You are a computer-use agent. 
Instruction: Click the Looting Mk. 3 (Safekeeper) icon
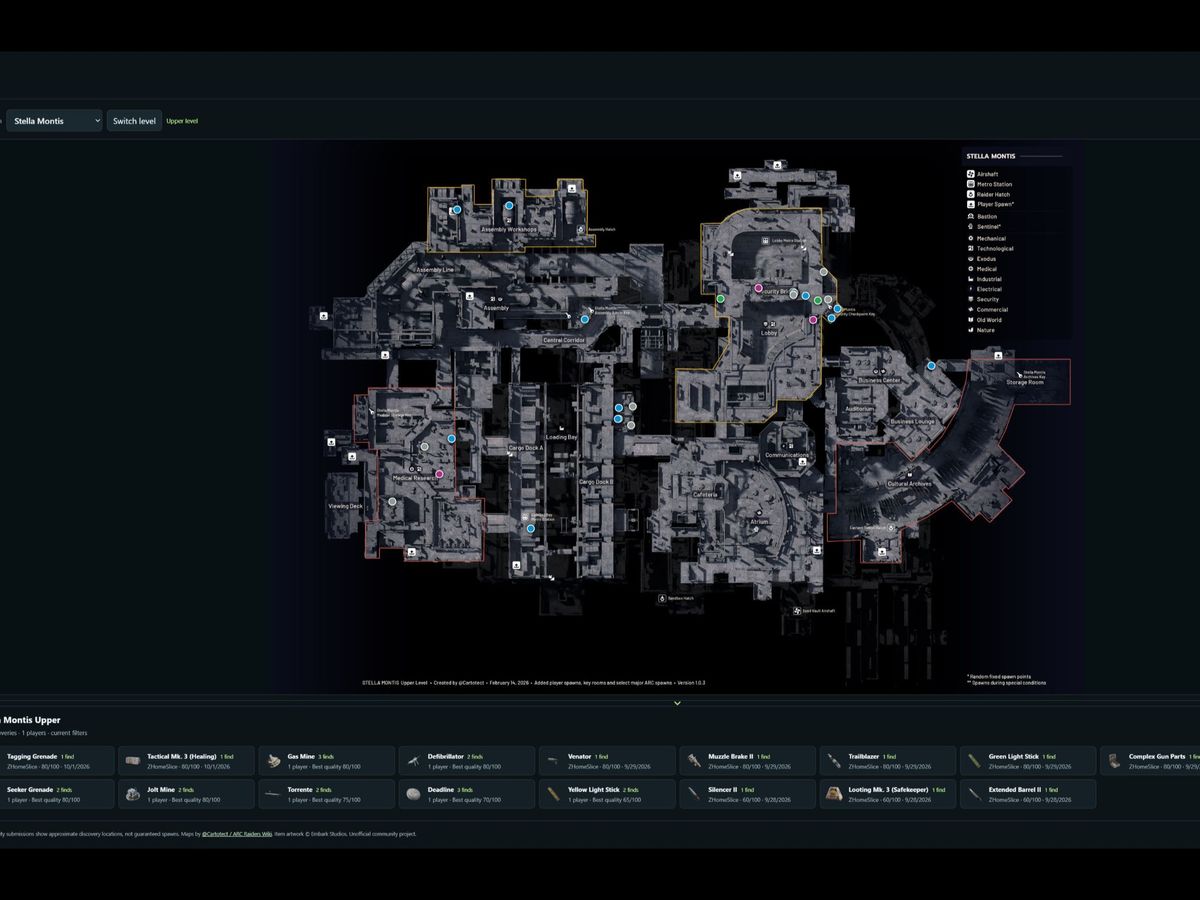pyautogui.click(x=834, y=794)
